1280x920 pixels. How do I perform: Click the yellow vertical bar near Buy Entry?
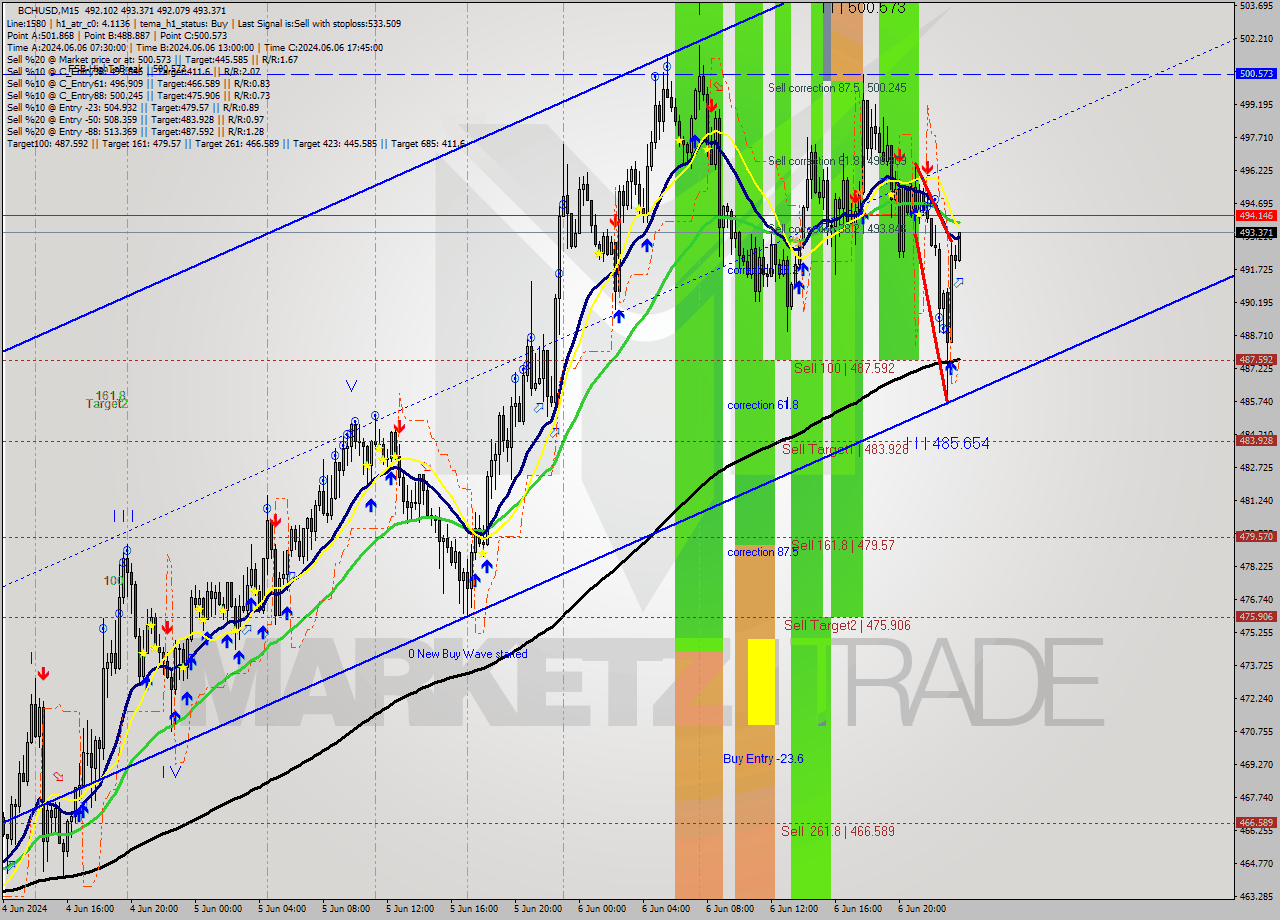(761, 682)
